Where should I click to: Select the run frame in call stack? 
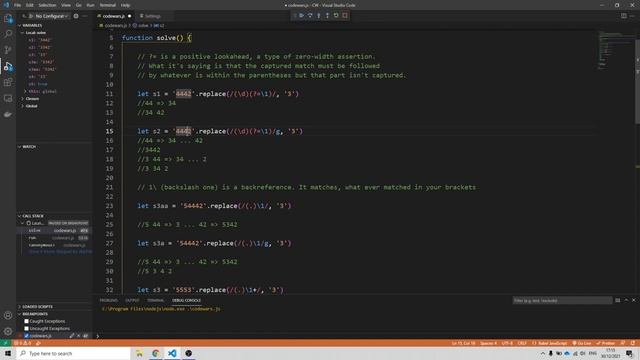[54, 238]
